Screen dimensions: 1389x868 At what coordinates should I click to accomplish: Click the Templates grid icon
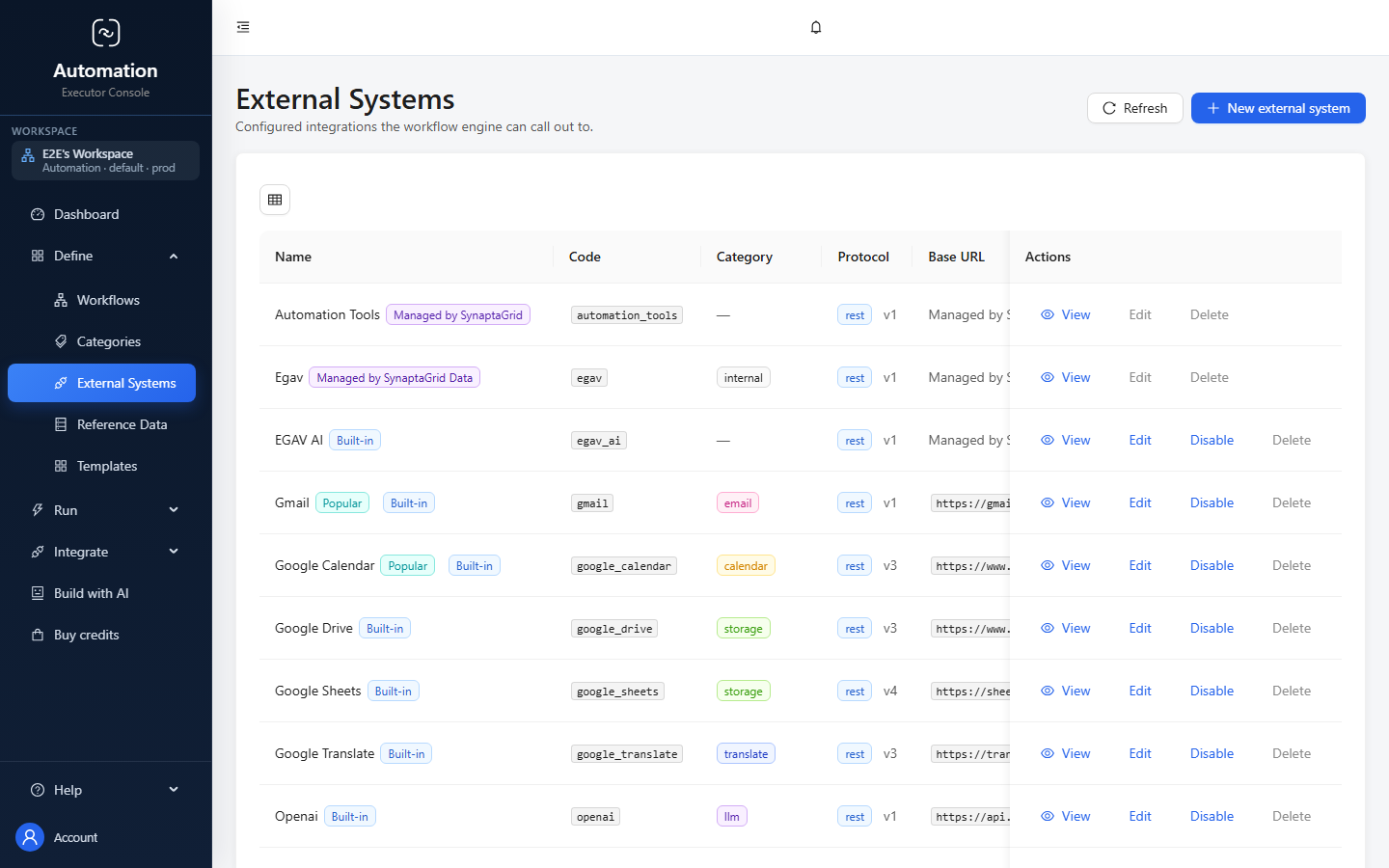(x=61, y=466)
